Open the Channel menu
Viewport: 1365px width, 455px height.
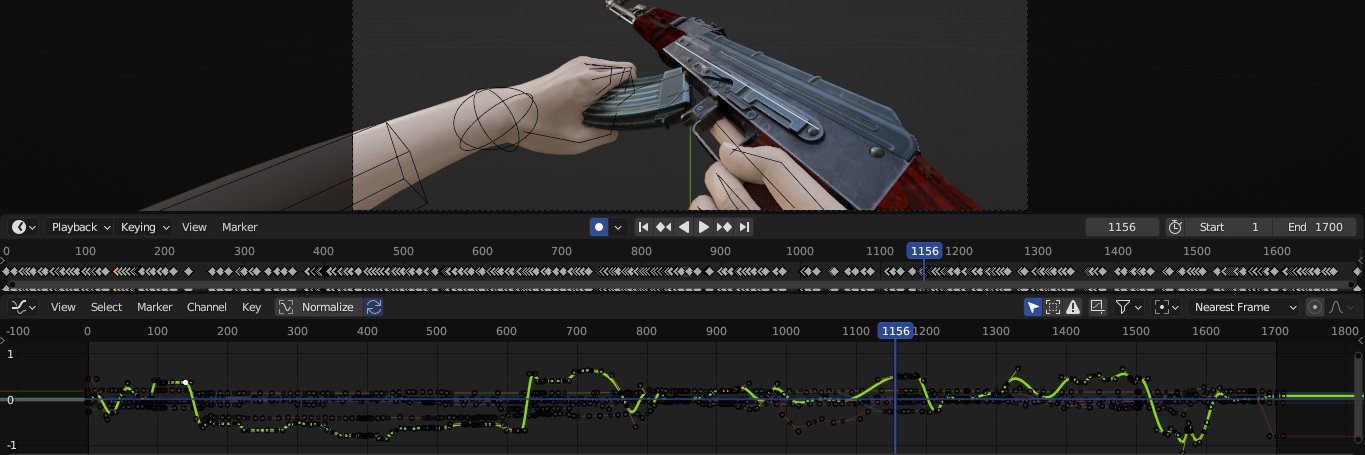(207, 307)
